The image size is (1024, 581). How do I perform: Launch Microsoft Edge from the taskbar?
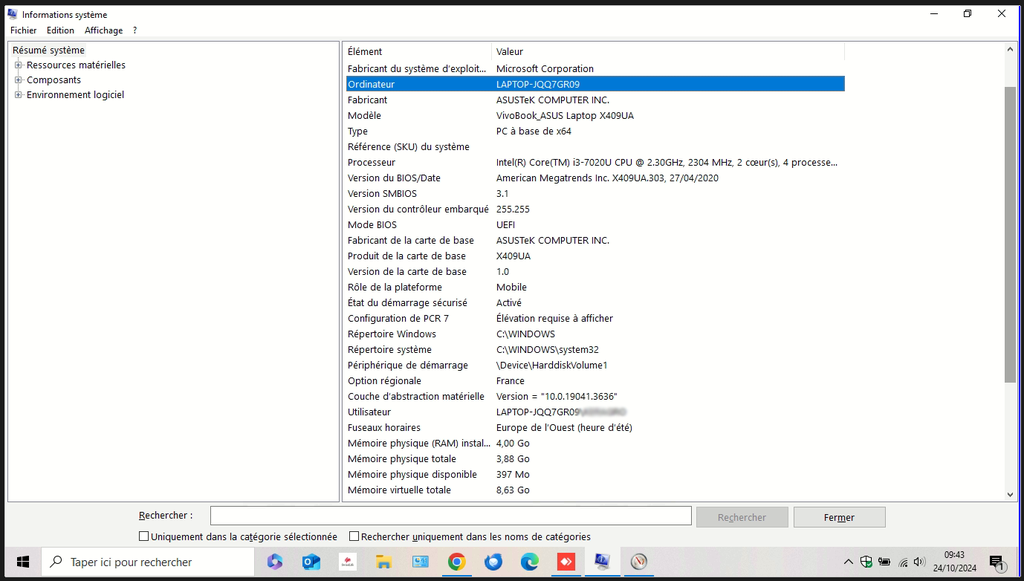(x=530, y=561)
